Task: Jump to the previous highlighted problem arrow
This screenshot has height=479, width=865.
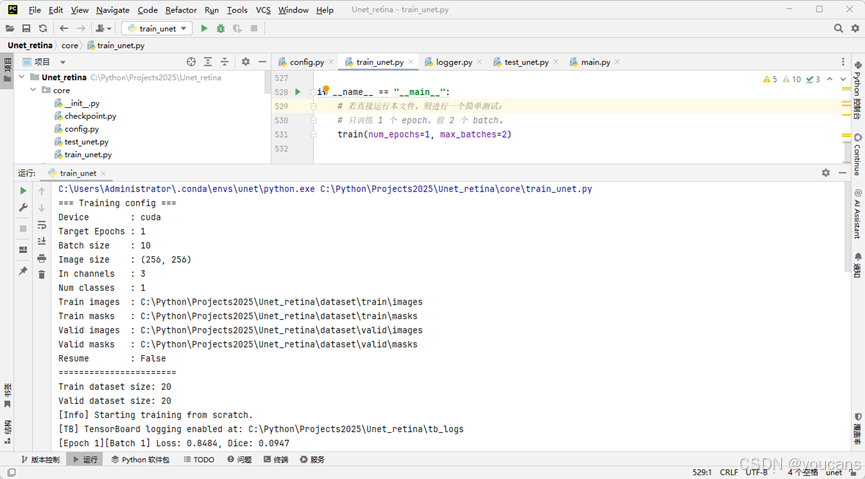Action: click(830, 79)
